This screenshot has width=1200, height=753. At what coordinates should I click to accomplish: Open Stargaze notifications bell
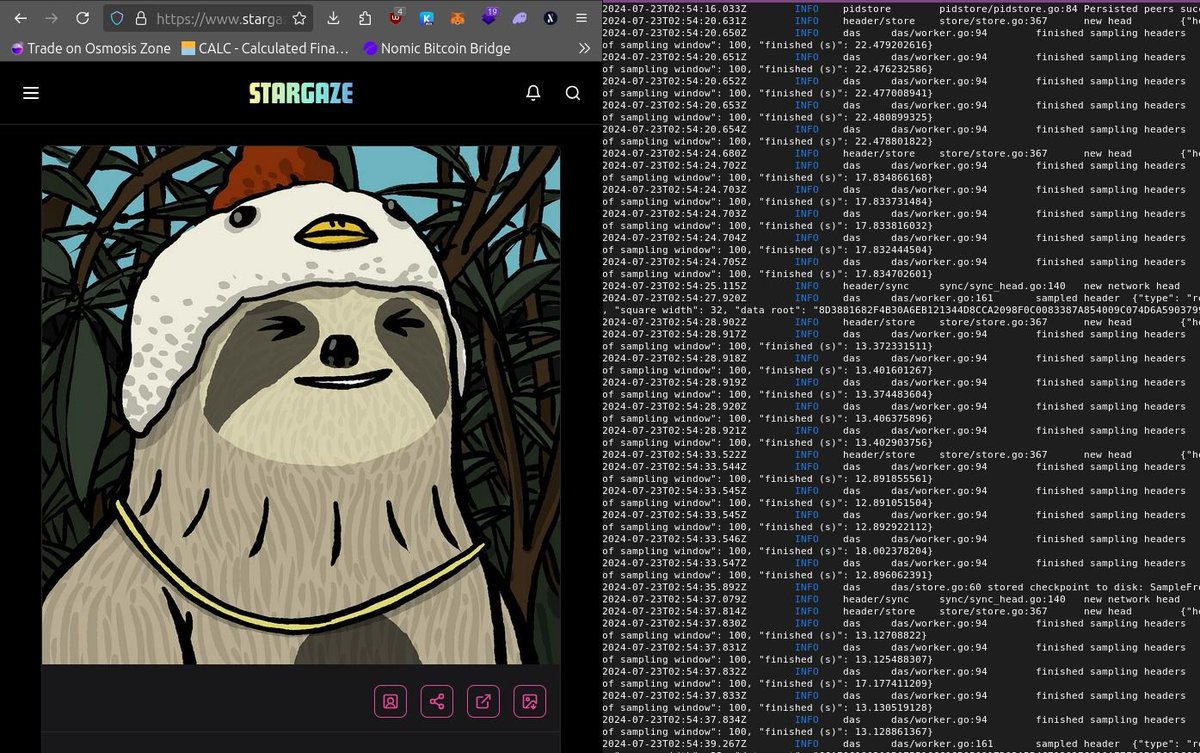(533, 93)
